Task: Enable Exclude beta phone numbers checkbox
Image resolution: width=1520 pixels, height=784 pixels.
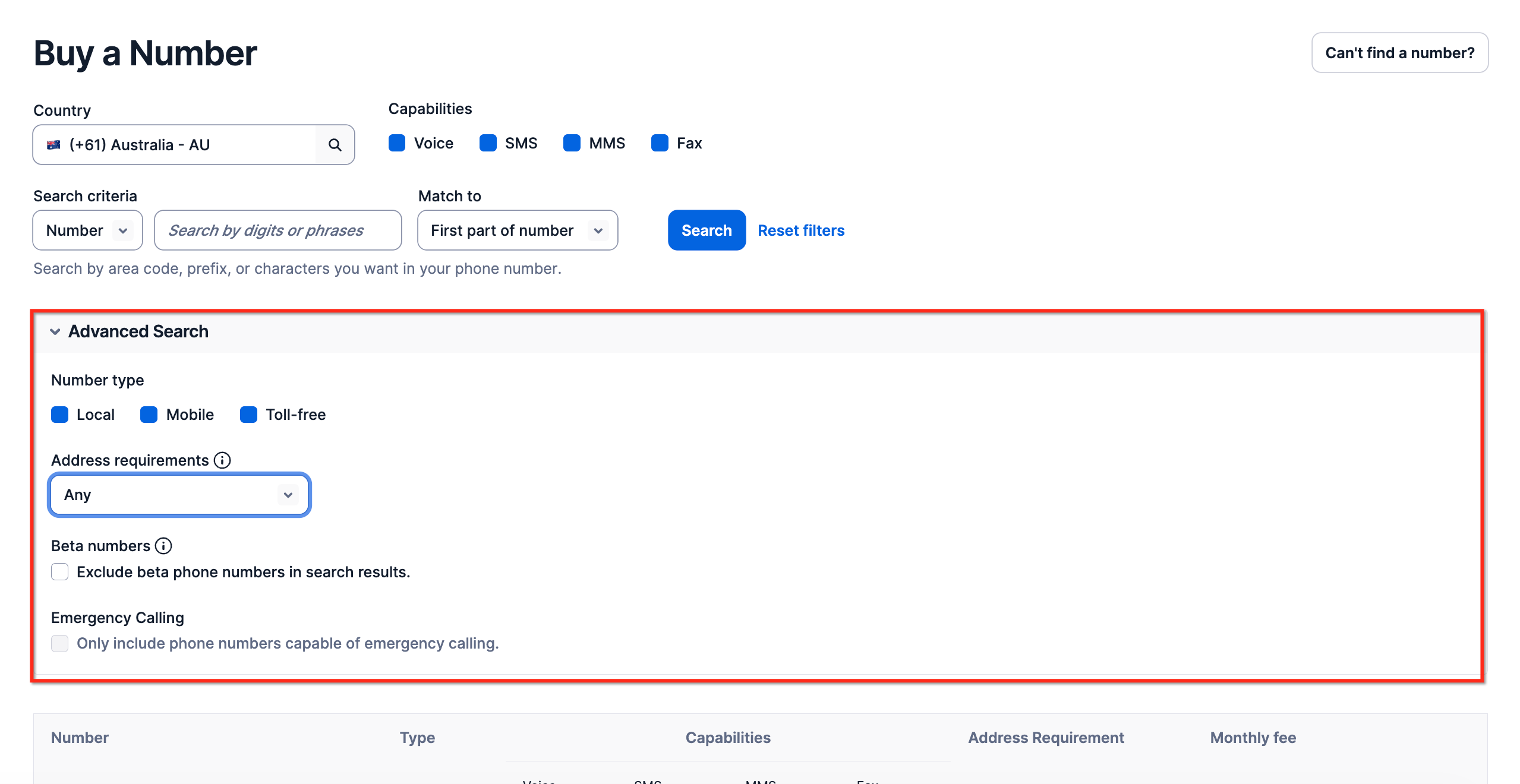Action: [x=60, y=572]
